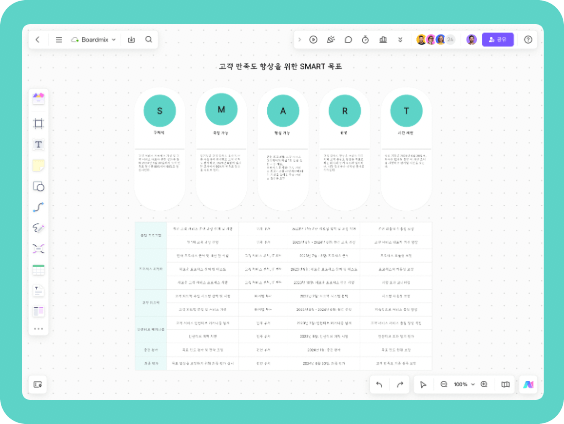Select the Frame tool in sidebar
Image resolution: width=564 pixels, height=424 pixels.
pyautogui.click(x=38, y=123)
